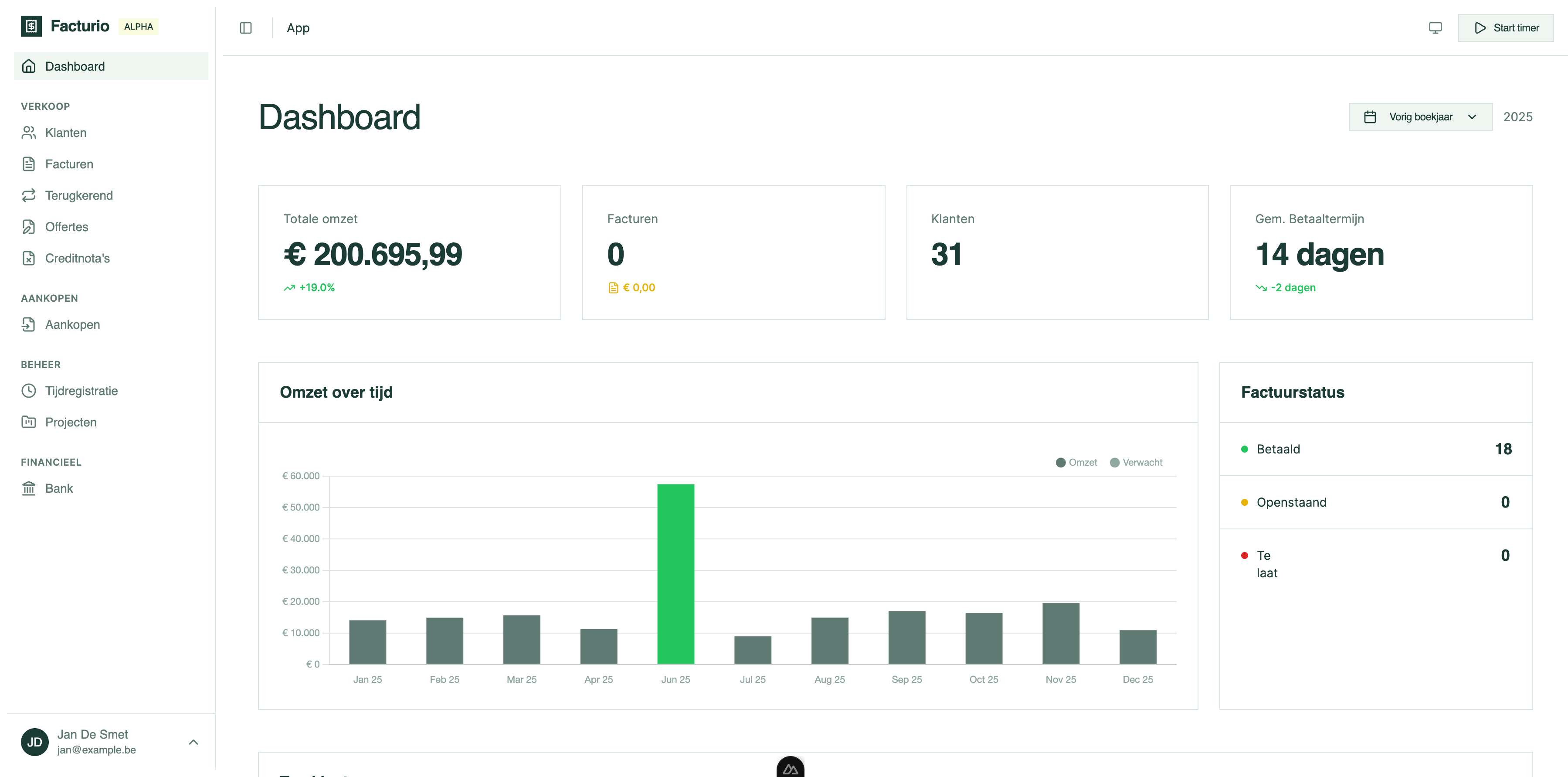This screenshot has height=777, width=1568.
Task: Open the Dashboard menu item
Action: (x=111, y=66)
